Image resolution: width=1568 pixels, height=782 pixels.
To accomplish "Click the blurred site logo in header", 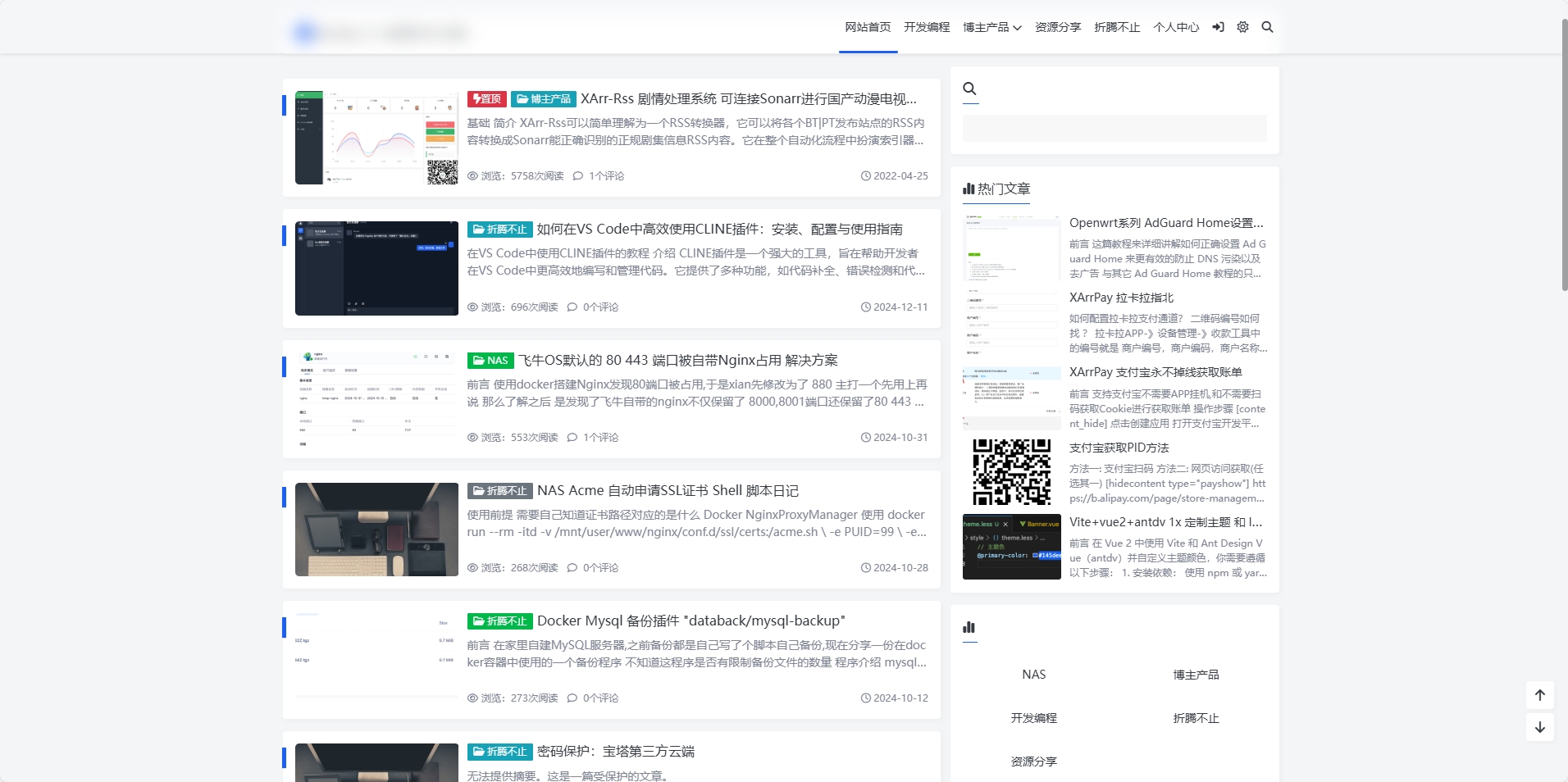I will (x=380, y=33).
